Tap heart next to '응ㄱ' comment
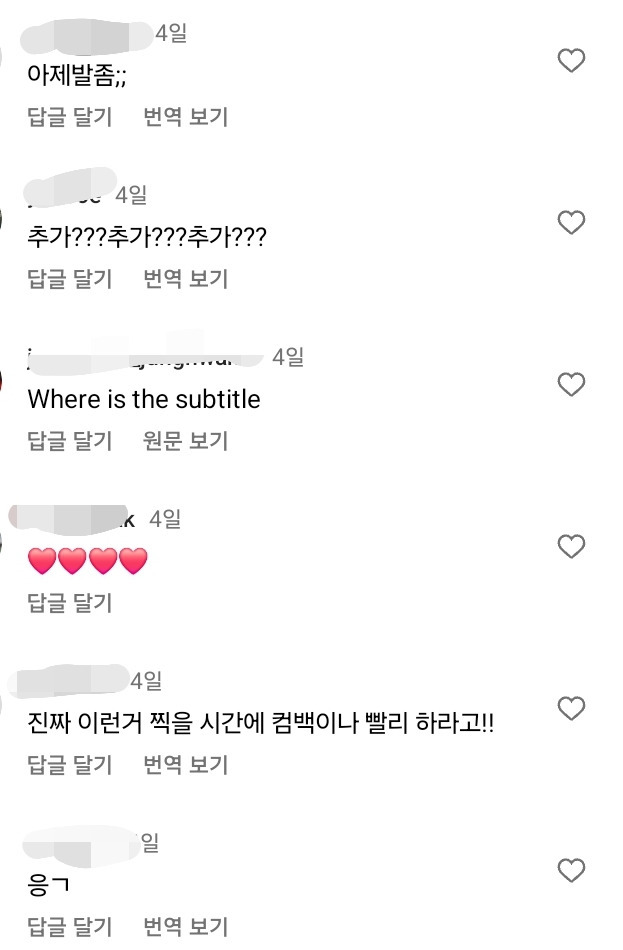 [571, 871]
